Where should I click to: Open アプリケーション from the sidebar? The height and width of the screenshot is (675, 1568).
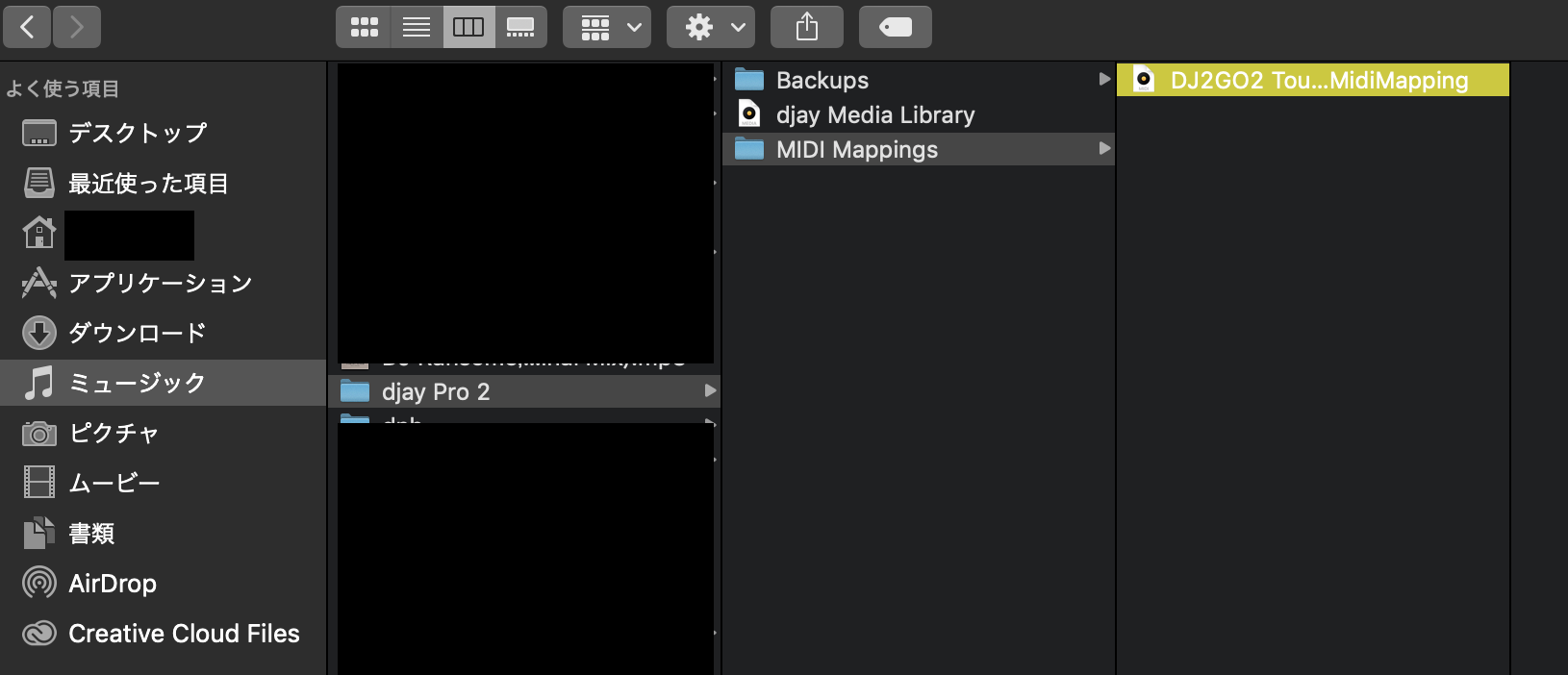[160, 283]
